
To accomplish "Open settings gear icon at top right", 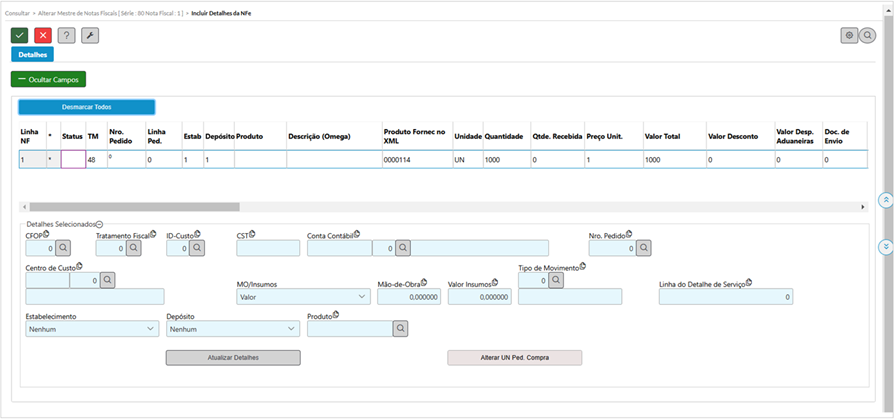I will (x=849, y=35).
